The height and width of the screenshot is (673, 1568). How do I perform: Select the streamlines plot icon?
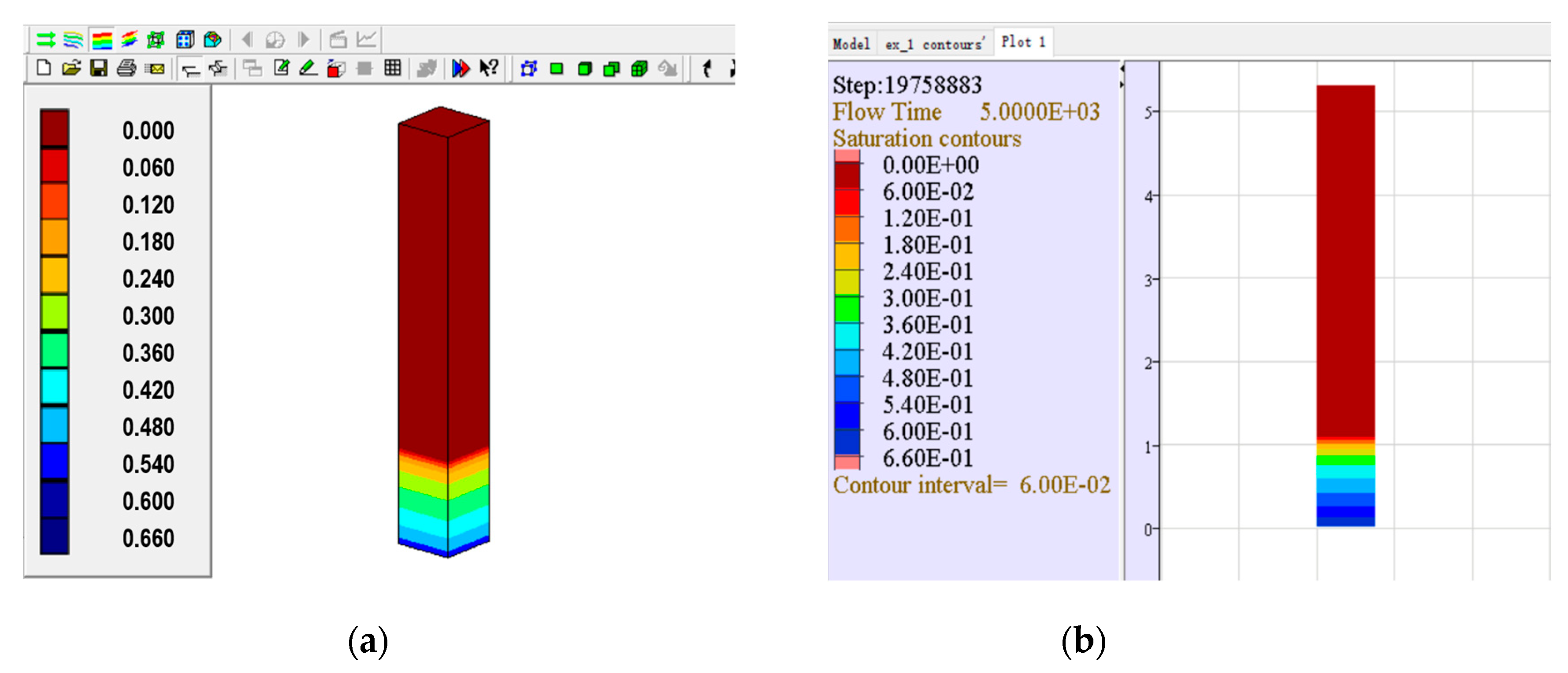(73, 40)
